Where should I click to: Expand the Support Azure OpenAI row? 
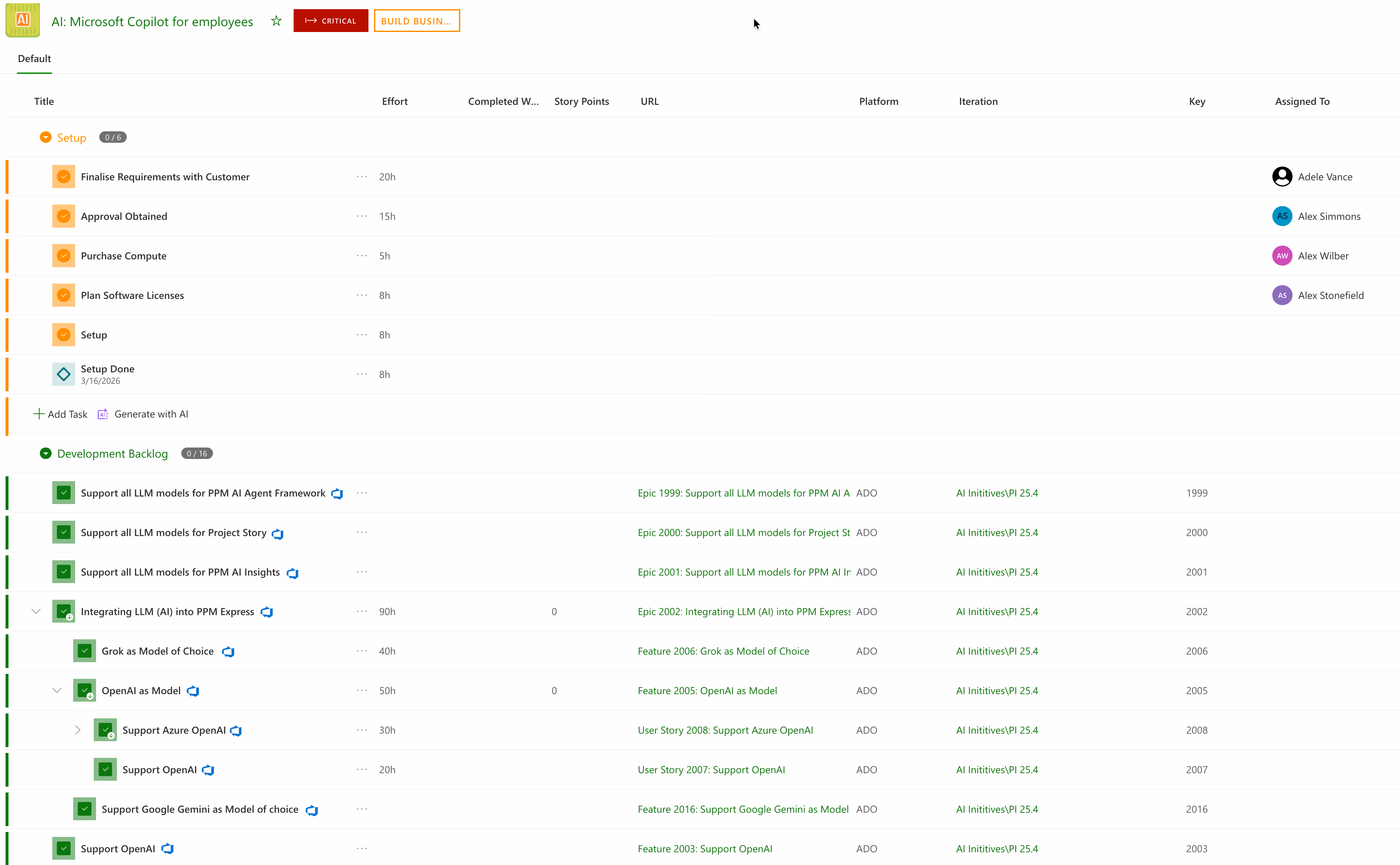78,730
